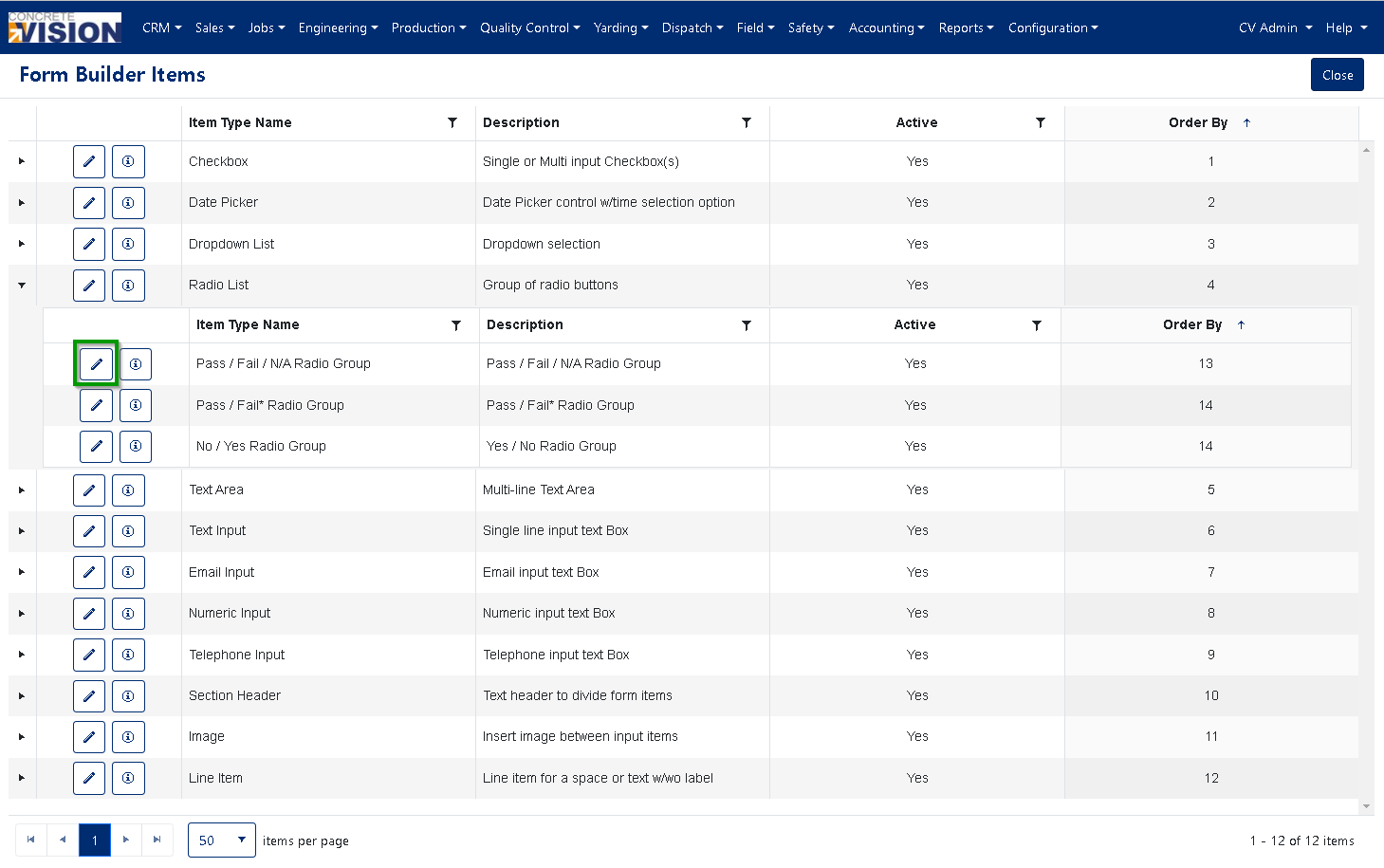Open the Reports menu
The height and width of the screenshot is (868, 1384).
tap(966, 28)
